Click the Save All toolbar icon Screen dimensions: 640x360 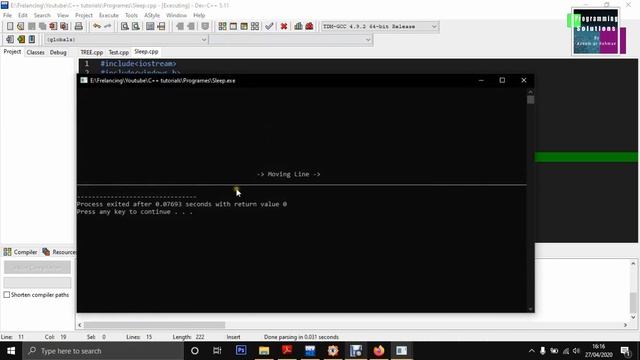click(42, 26)
